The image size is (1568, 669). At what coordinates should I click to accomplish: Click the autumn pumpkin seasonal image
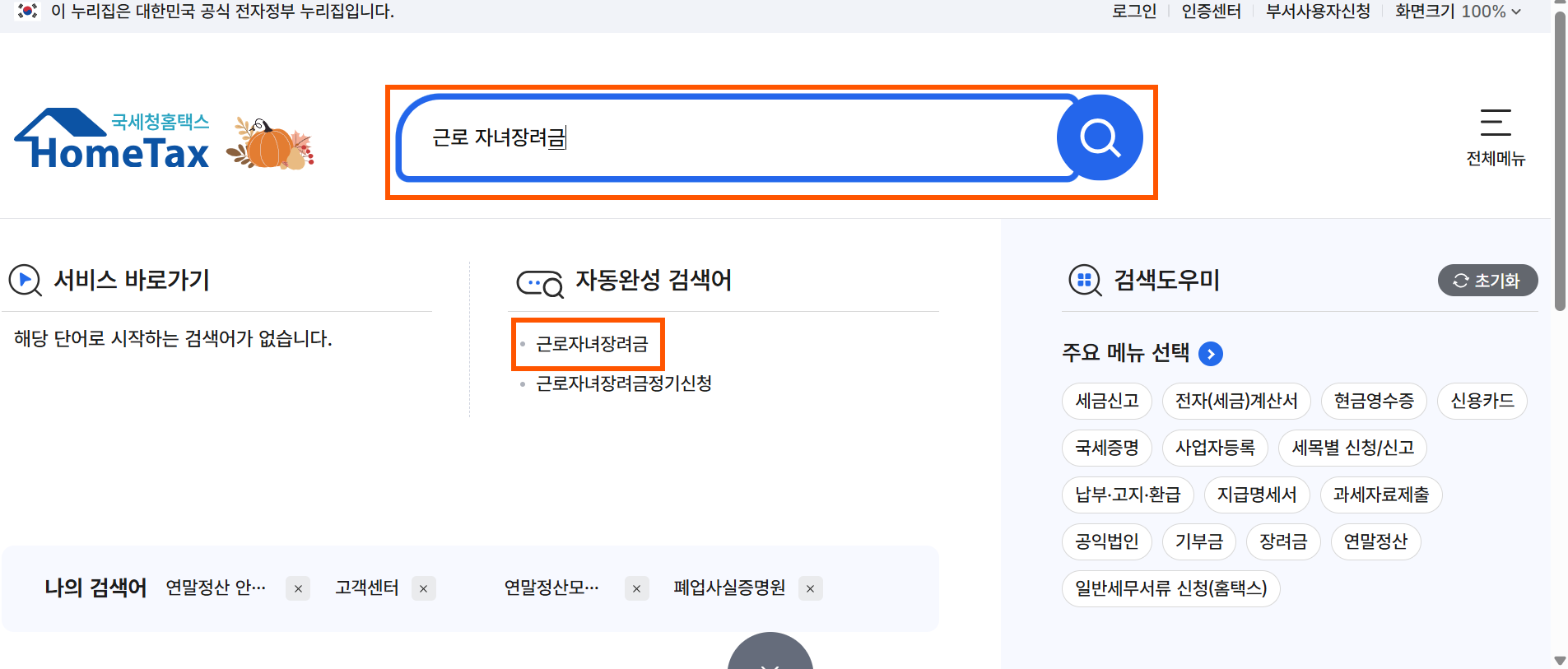click(x=271, y=143)
